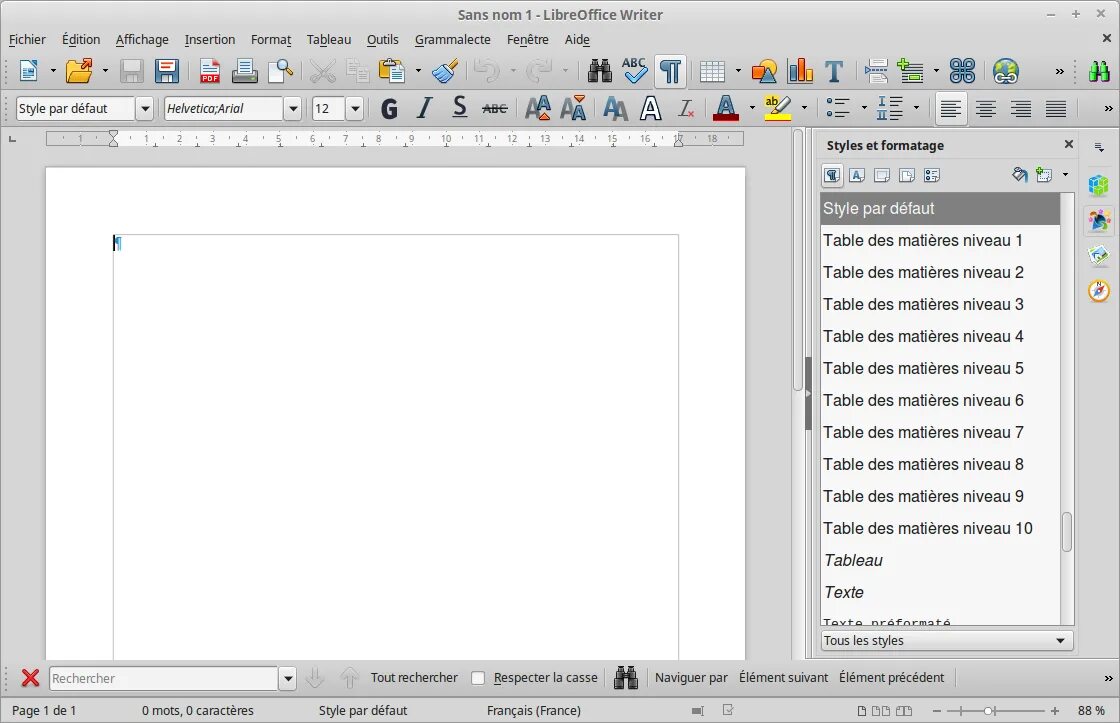Open font color dropdown arrow
The width and height of the screenshot is (1120, 723).
pyautogui.click(x=752, y=109)
